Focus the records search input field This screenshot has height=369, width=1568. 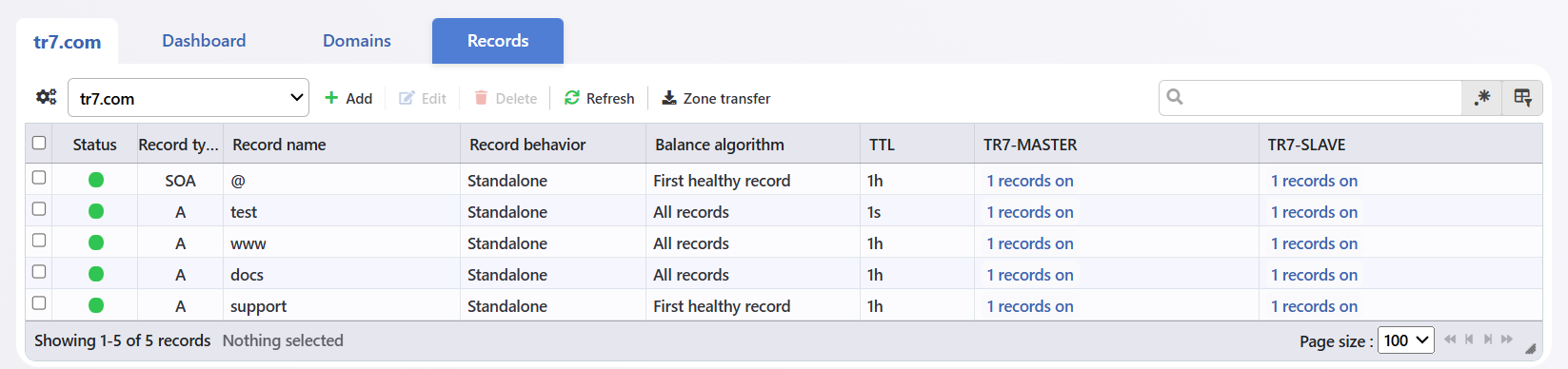point(1323,97)
